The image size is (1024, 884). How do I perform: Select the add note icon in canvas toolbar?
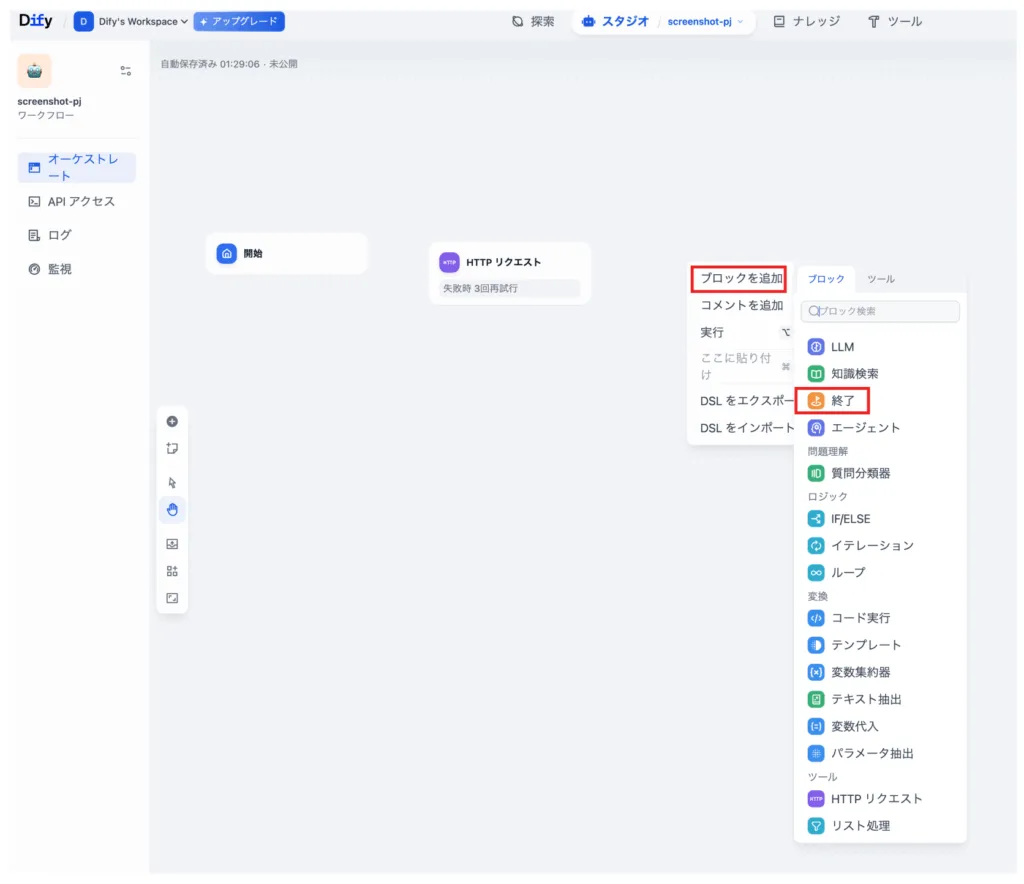(x=172, y=449)
